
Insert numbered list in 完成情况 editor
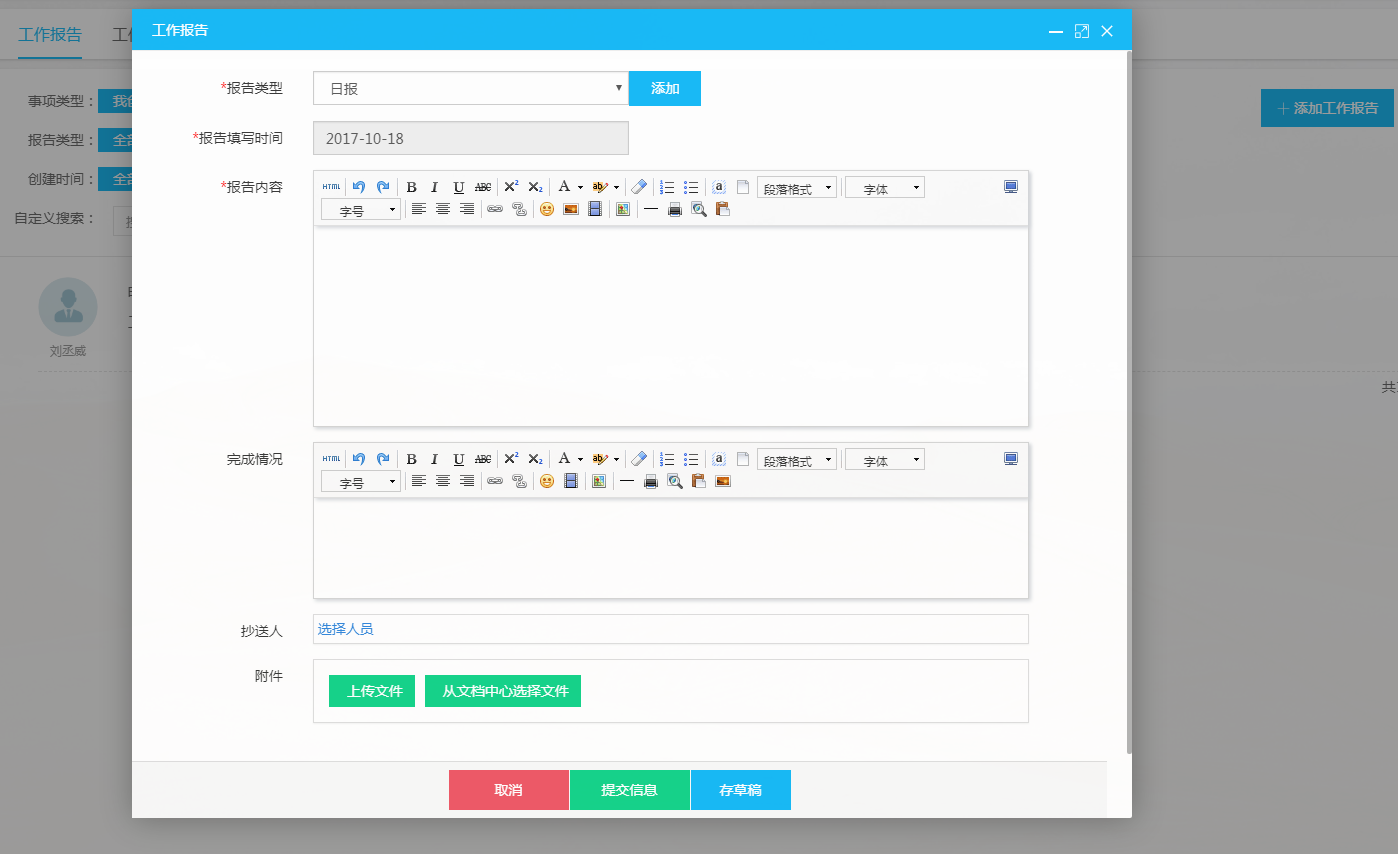point(667,459)
